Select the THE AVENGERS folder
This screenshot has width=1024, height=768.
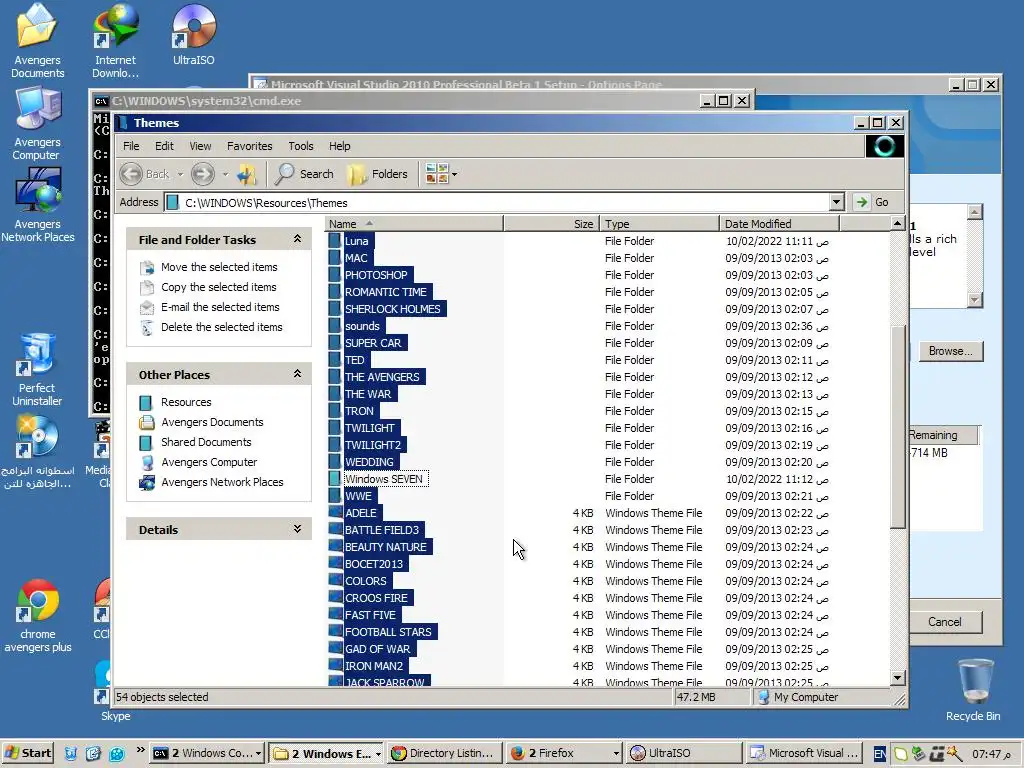tap(382, 377)
